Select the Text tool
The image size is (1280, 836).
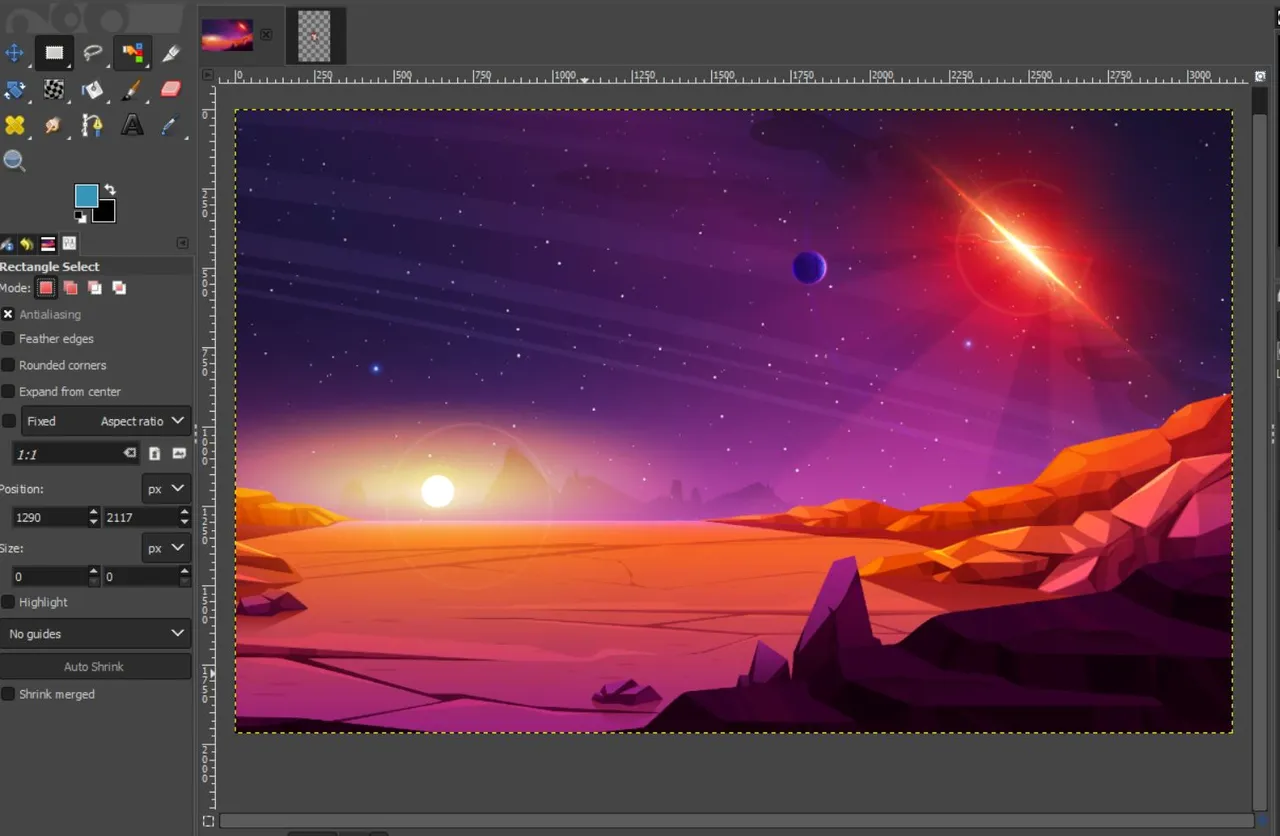(131, 126)
